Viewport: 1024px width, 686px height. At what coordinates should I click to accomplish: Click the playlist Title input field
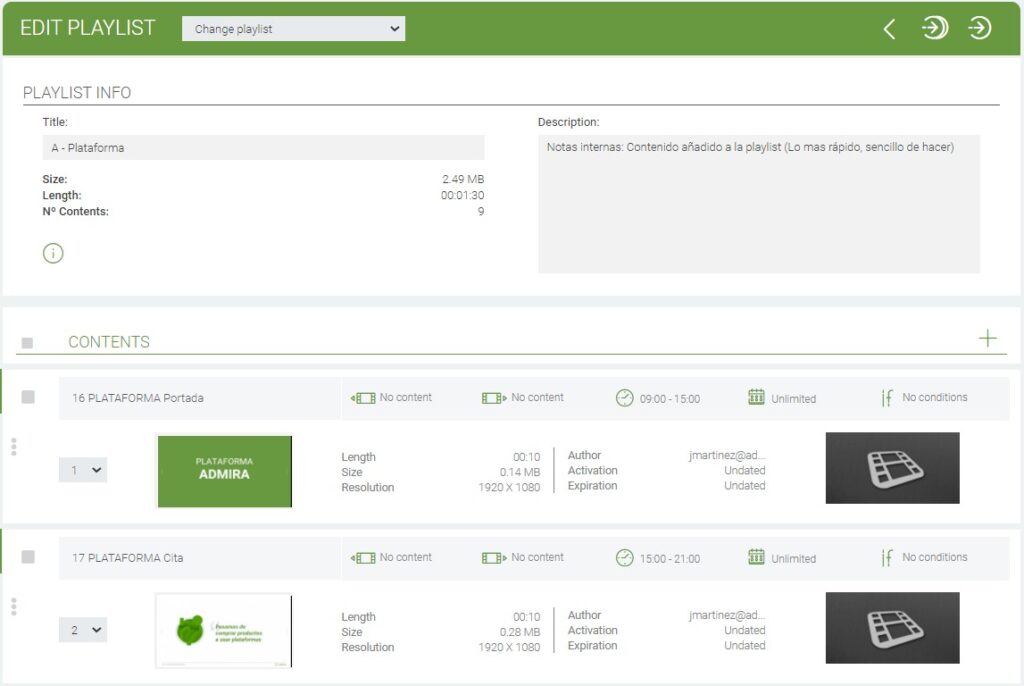click(263, 148)
